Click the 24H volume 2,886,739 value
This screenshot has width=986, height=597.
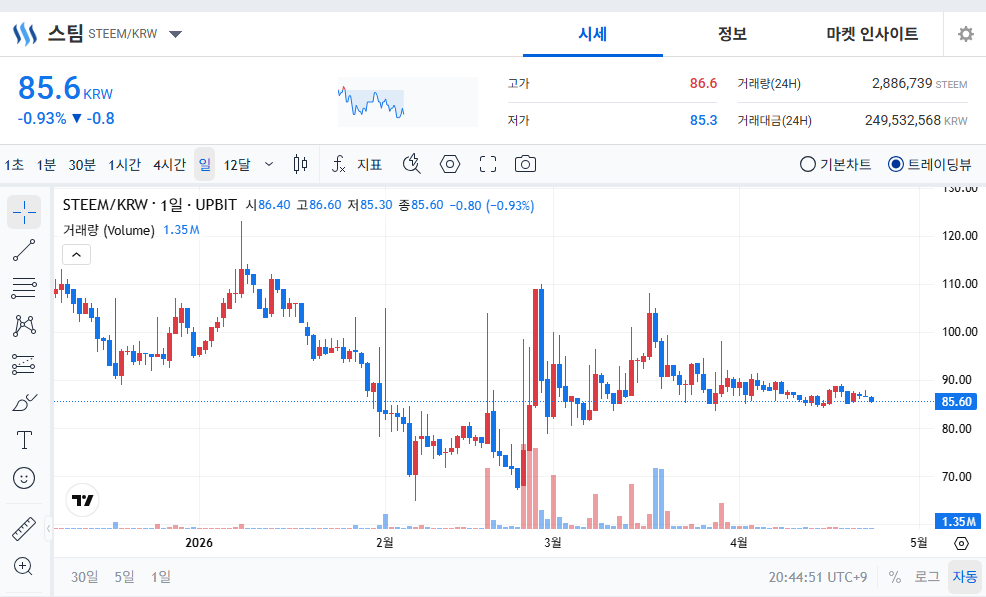pyautogui.click(x=902, y=83)
